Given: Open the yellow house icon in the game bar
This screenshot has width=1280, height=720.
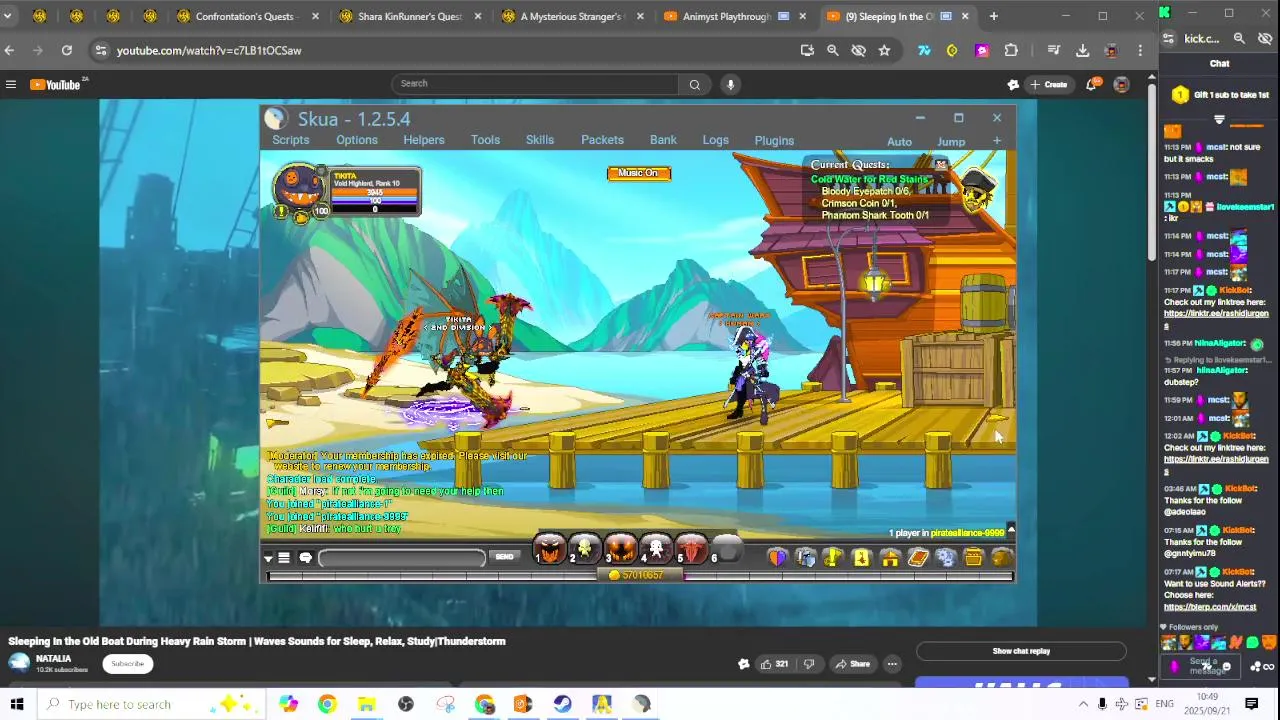Looking at the screenshot, I should pos(890,557).
